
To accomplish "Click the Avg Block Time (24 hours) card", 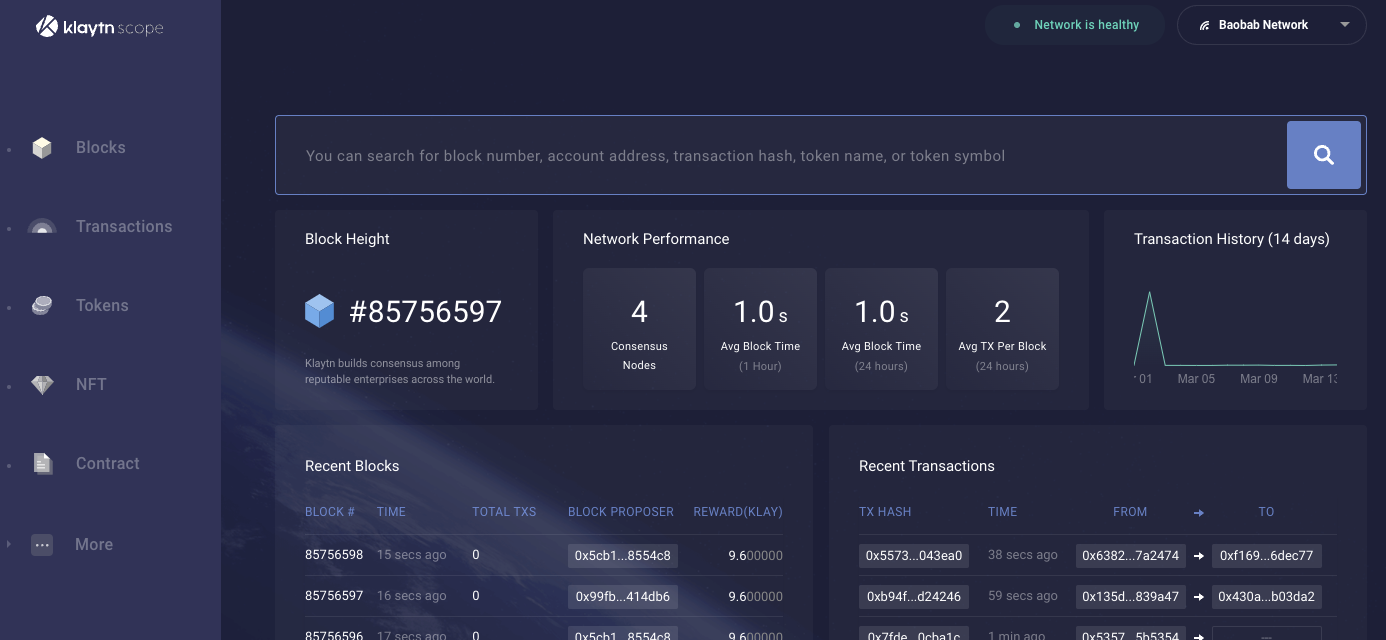I will point(882,328).
